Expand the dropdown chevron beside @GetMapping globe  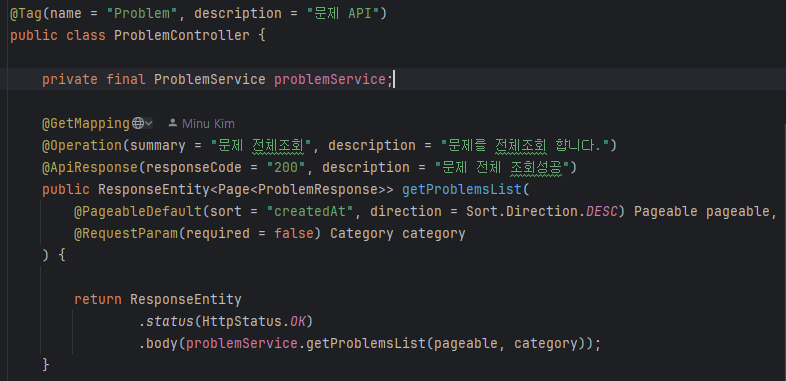pyautogui.click(x=149, y=124)
